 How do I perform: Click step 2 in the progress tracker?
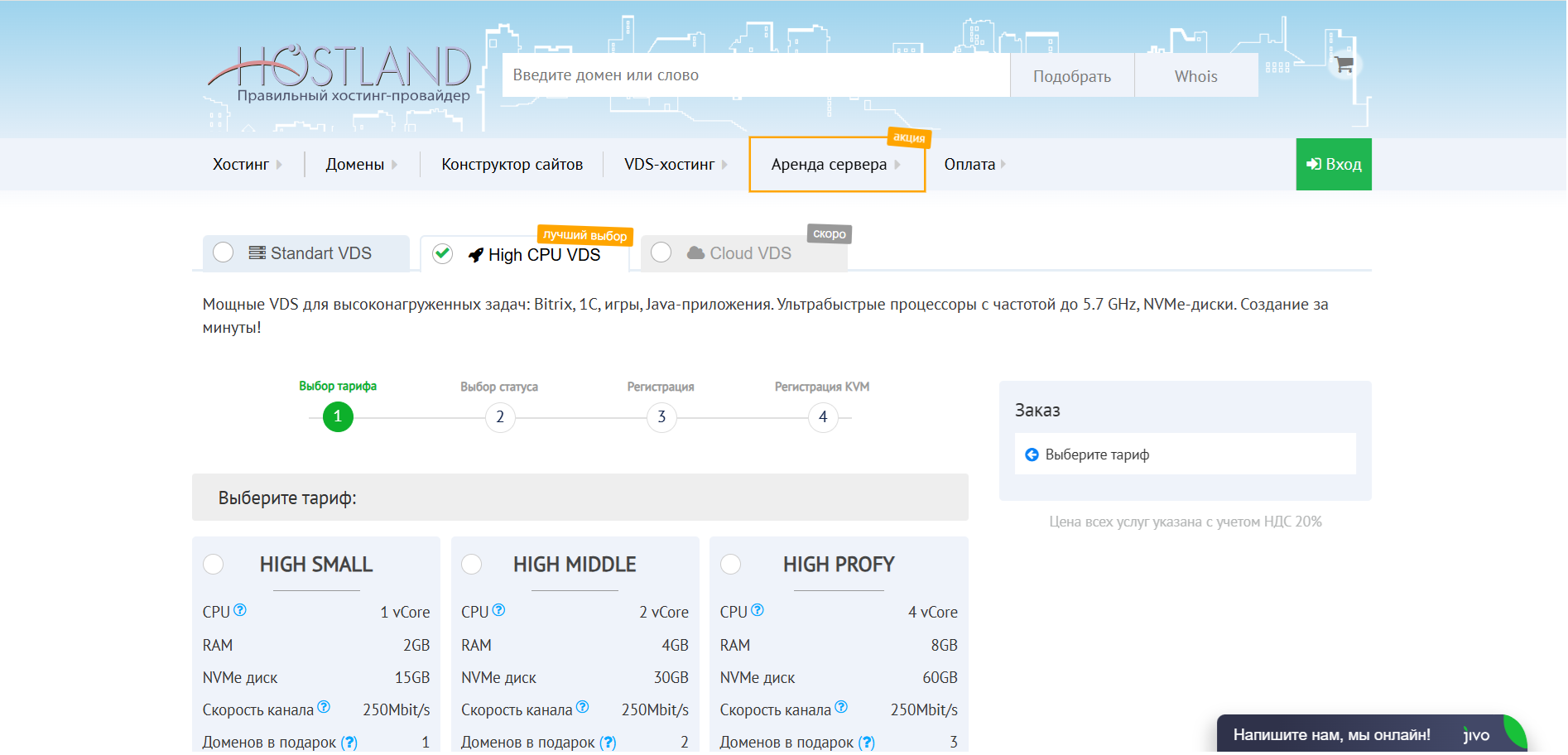pos(500,417)
